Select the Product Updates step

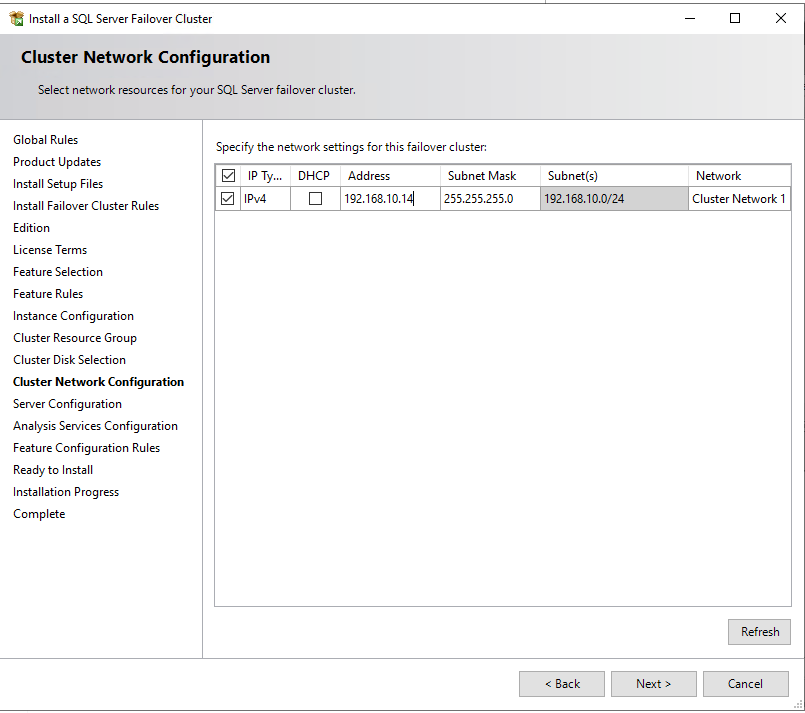(57, 162)
